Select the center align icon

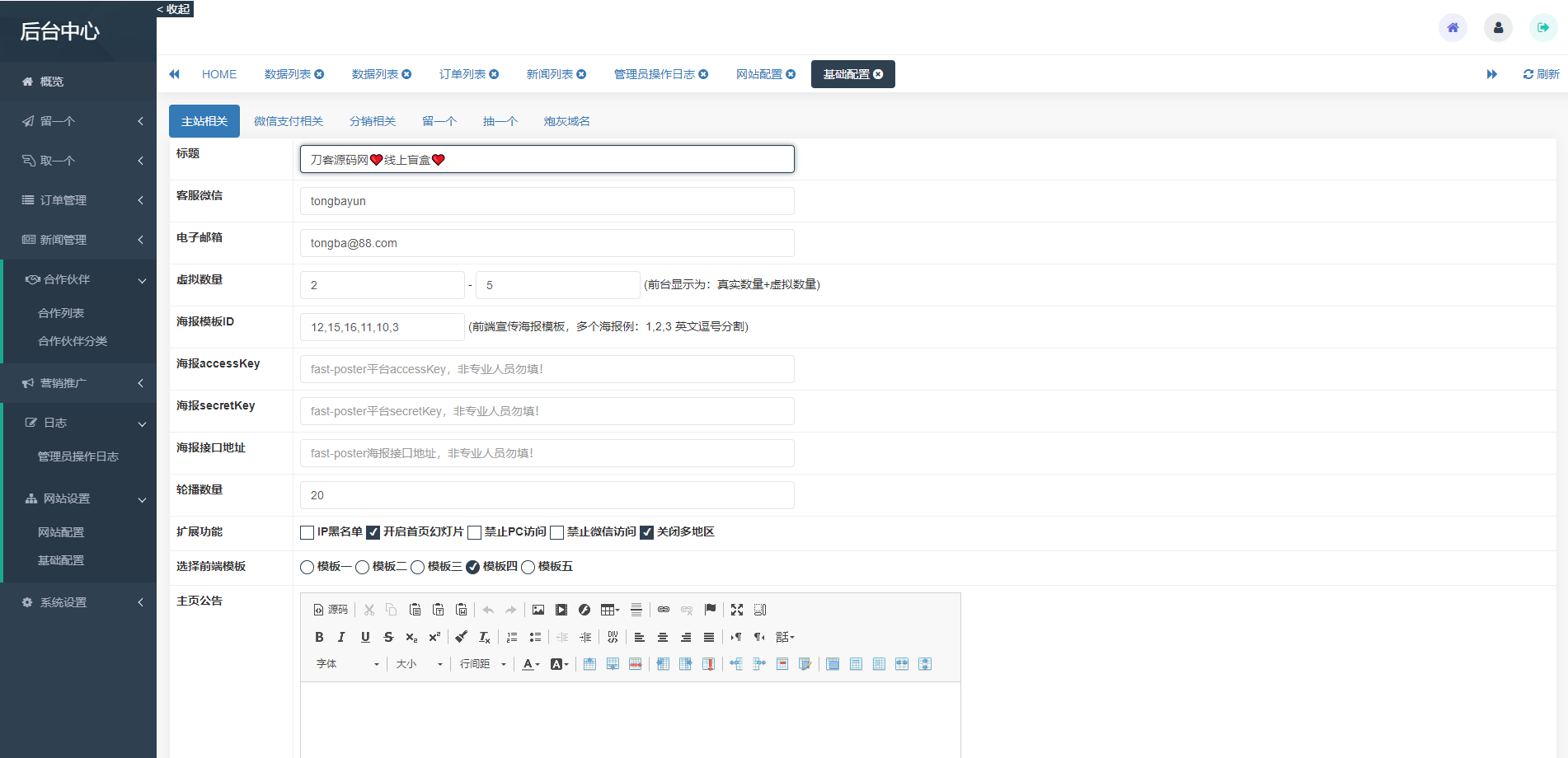click(x=663, y=637)
